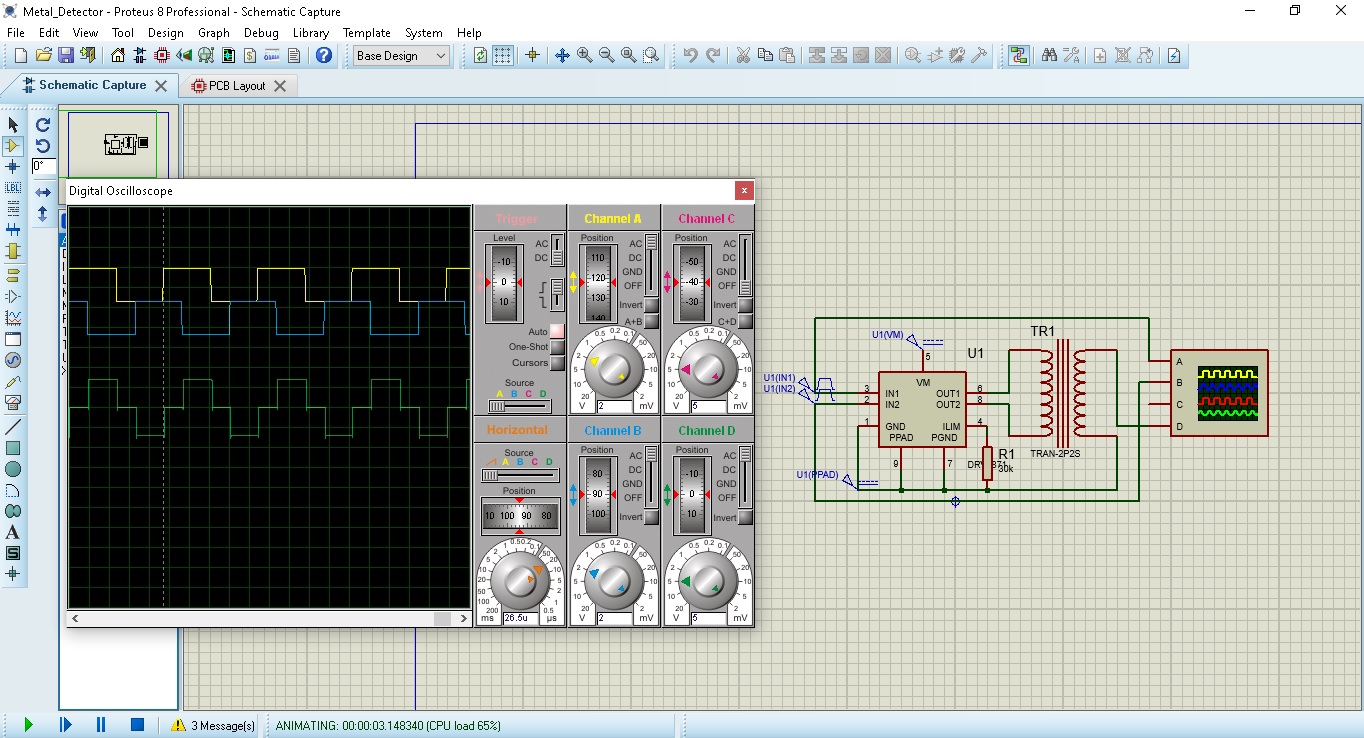Open the Debug menu
The width and height of the screenshot is (1364, 738).
pos(261,33)
